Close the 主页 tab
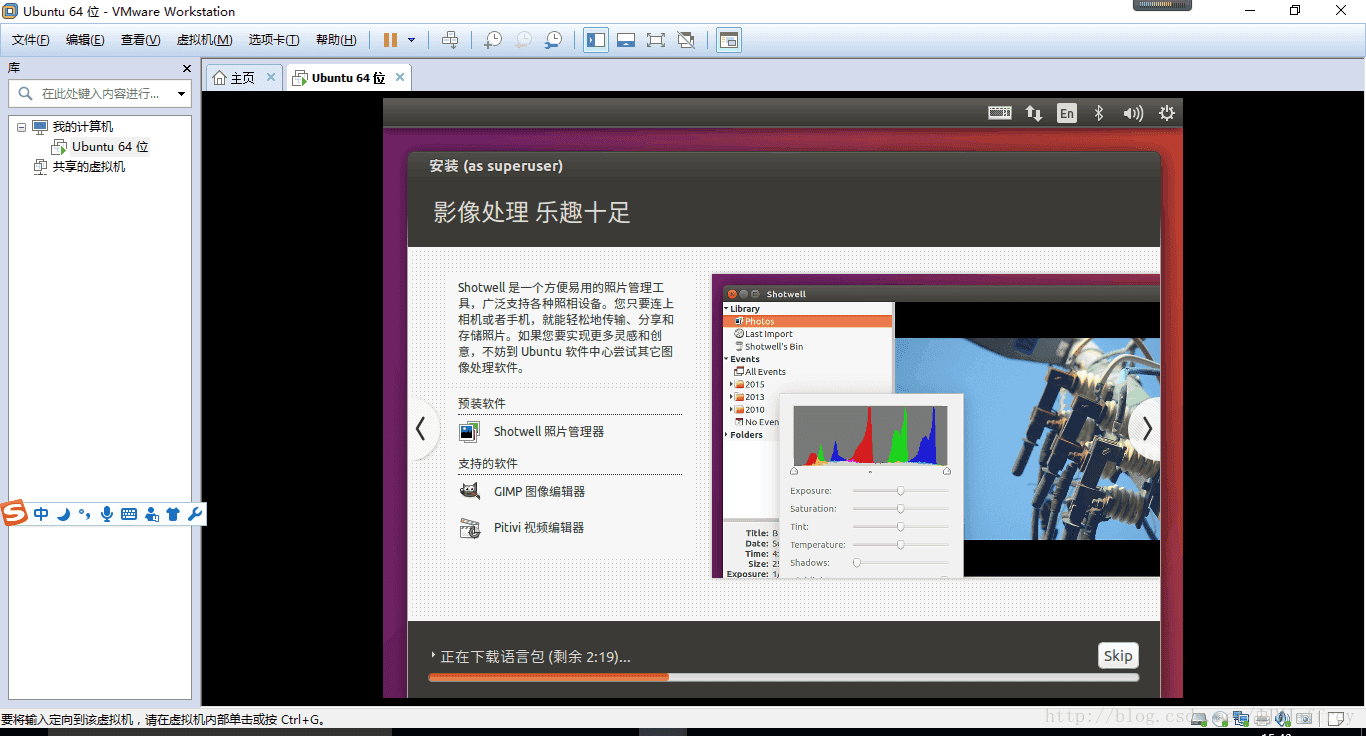Viewport: 1366px width, 736px height. point(271,77)
